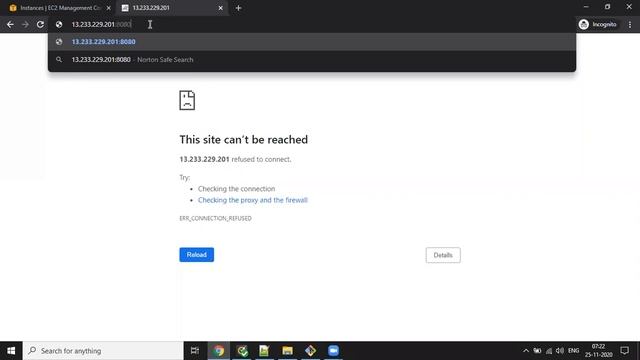
Task: Open the taskbar clock showing 25-11-2020
Action: pyautogui.click(x=598, y=351)
